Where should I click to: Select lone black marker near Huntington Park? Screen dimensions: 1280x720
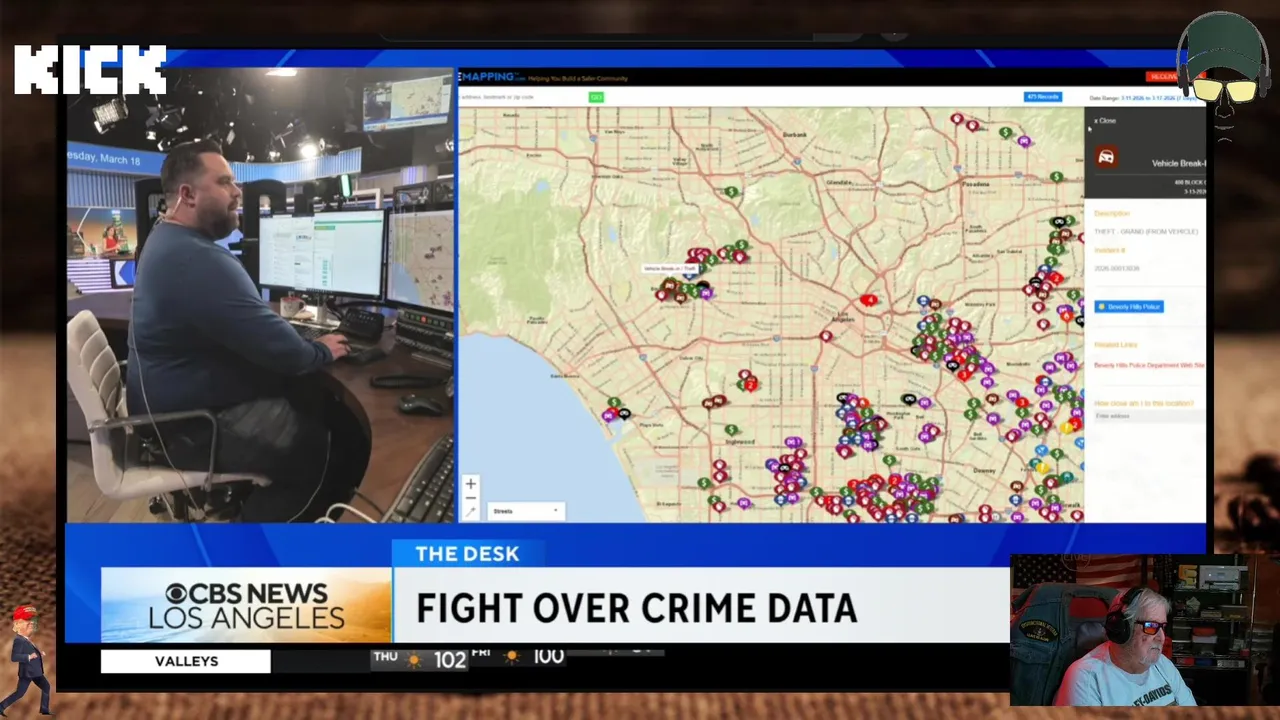point(909,400)
